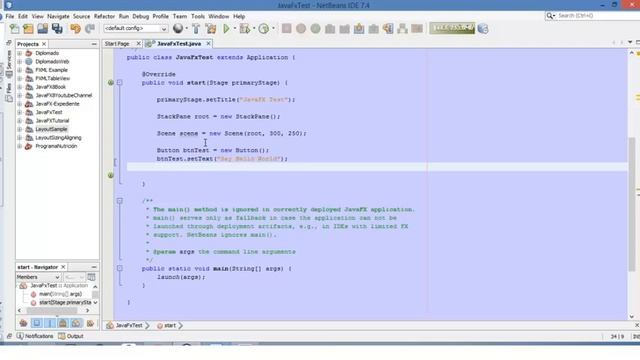
Task: Click the Build Project hammer icon
Action: pyautogui.click(x=196, y=29)
